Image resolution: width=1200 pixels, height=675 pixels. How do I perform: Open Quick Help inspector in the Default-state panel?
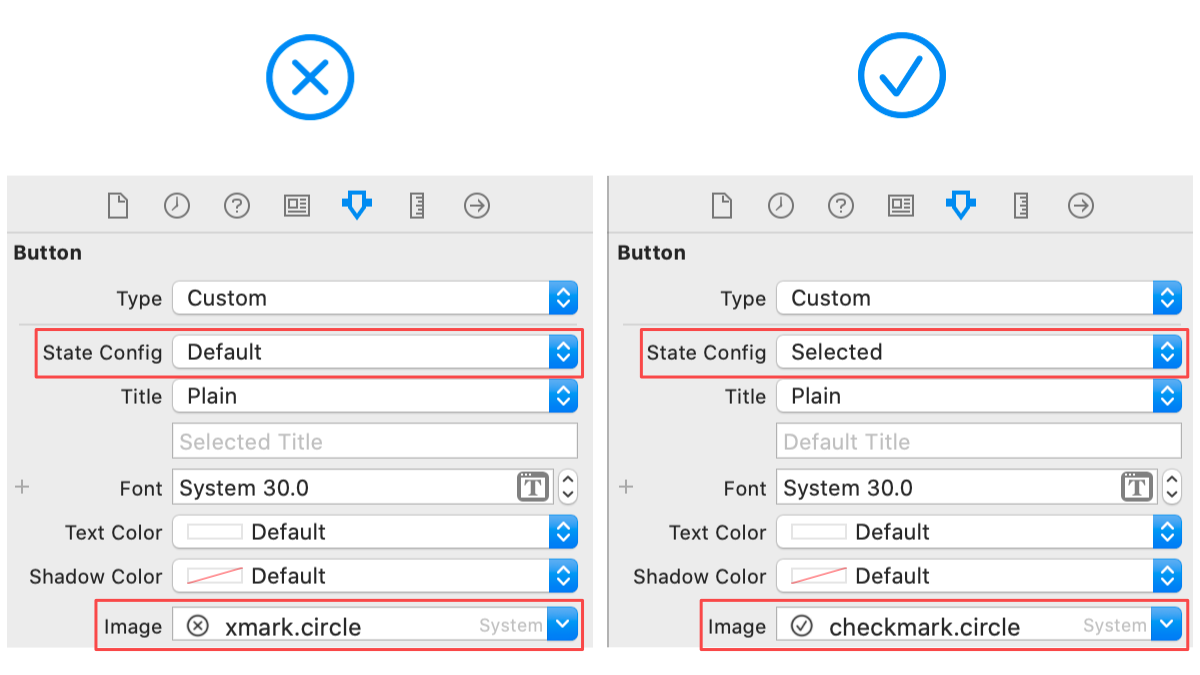coord(237,206)
